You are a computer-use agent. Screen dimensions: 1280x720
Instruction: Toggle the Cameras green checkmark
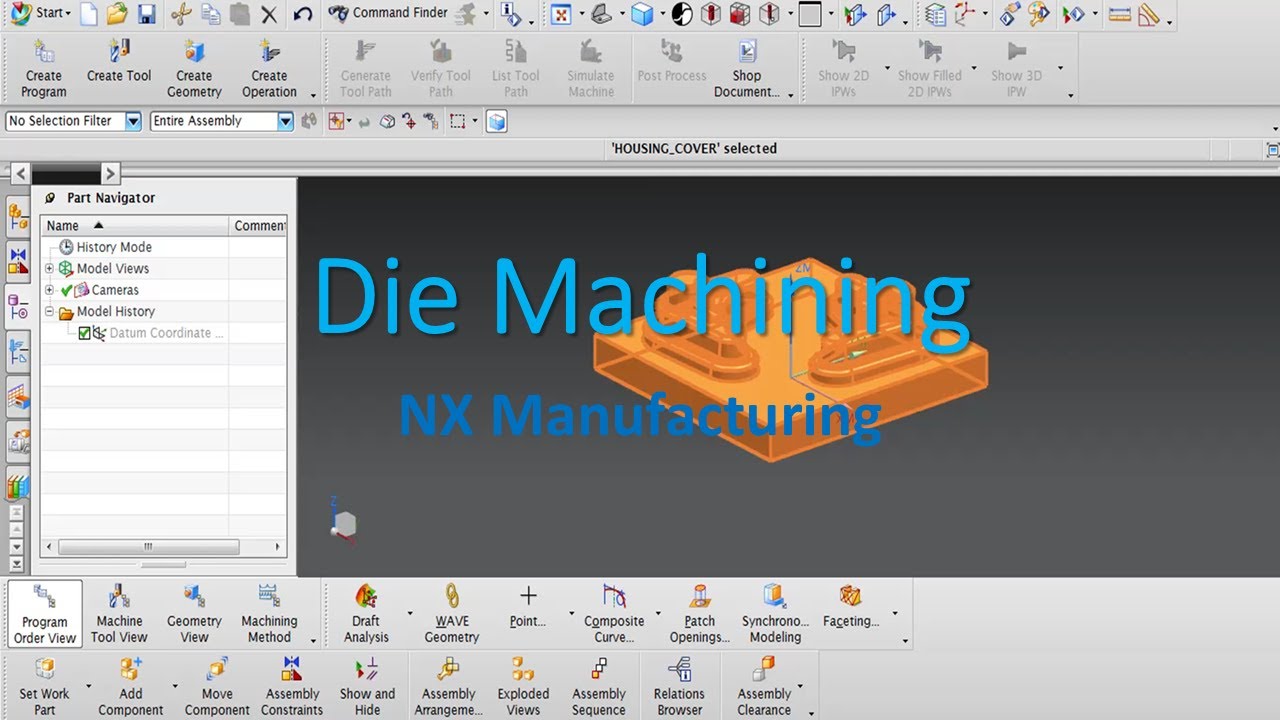tap(66, 290)
